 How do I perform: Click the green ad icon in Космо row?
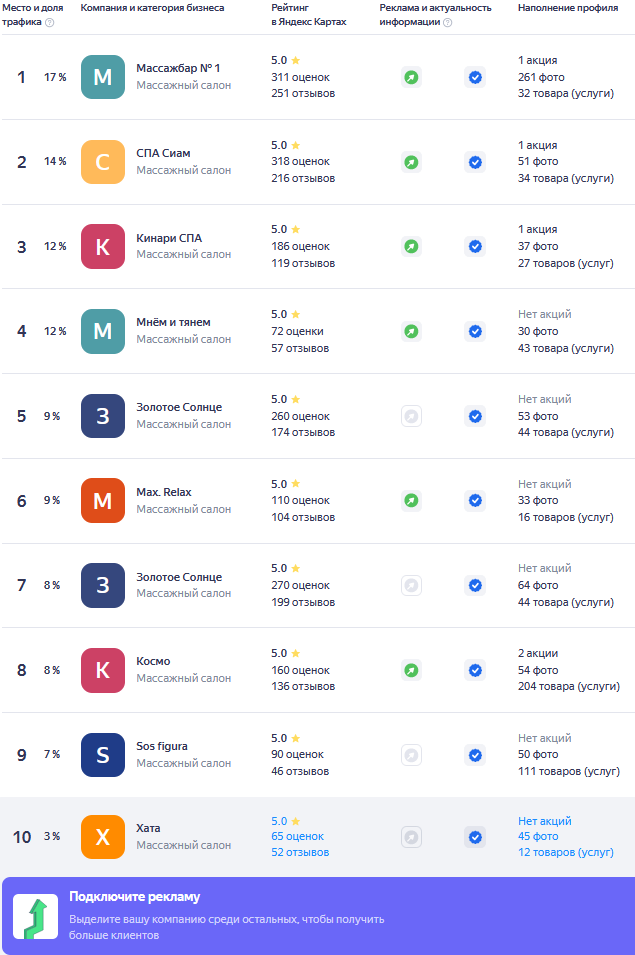coord(412,670)
